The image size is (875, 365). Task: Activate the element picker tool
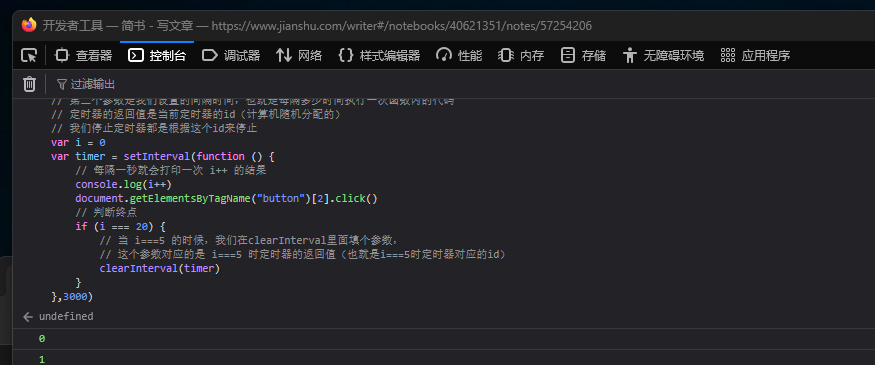29,55
